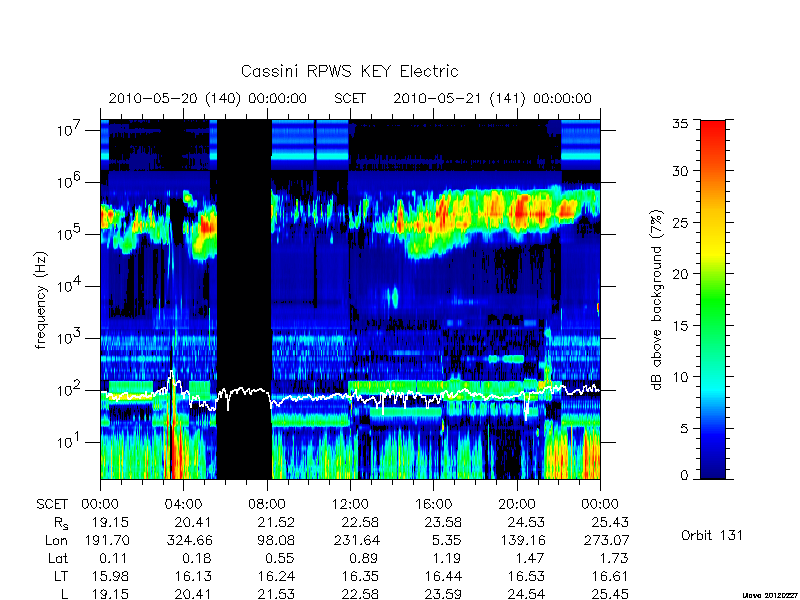This screenshot has width=800, height=600.
Task: Click the colorbar tick value 35
Action: (x=680, y=124)
